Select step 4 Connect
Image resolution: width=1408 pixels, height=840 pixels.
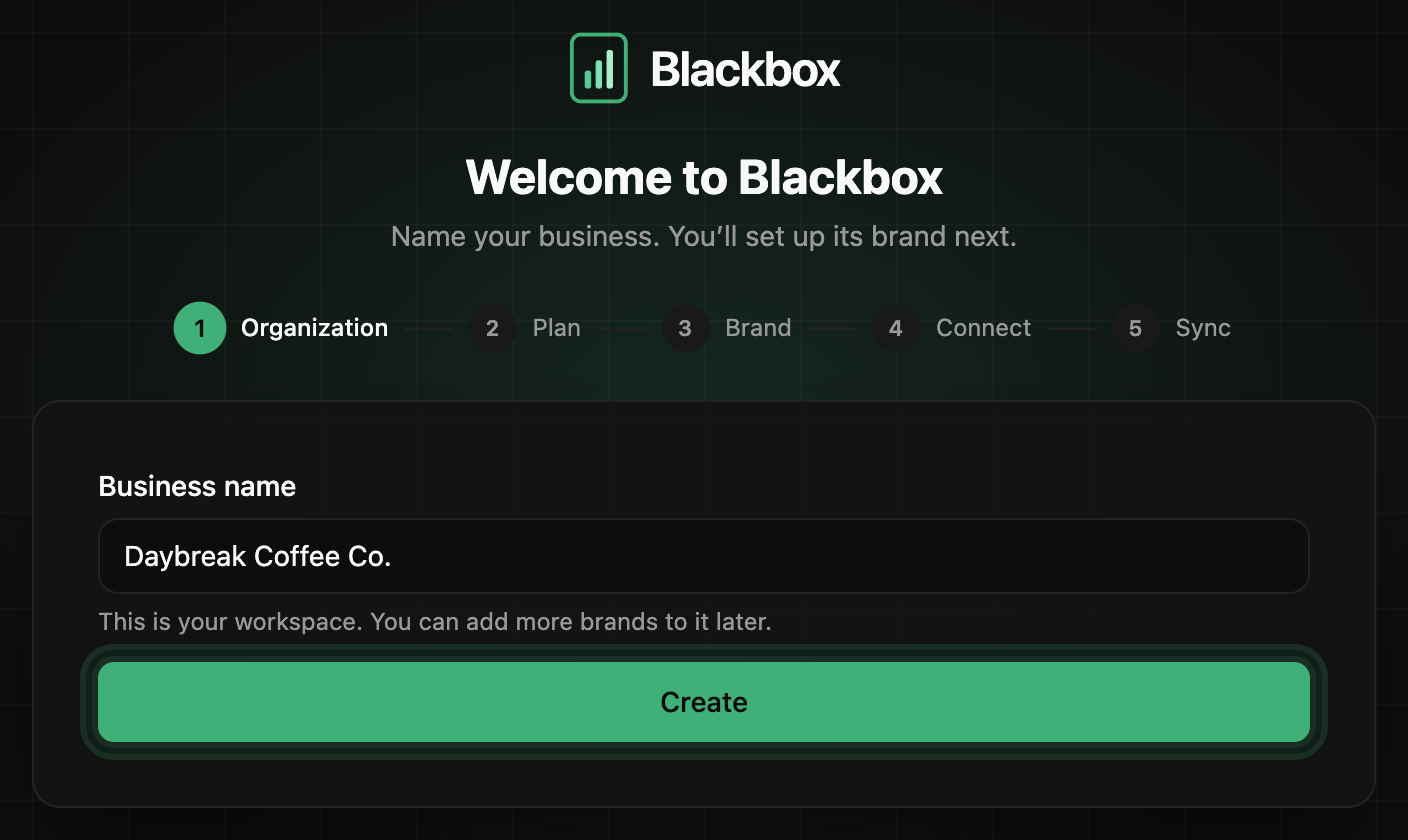(951, 328)
